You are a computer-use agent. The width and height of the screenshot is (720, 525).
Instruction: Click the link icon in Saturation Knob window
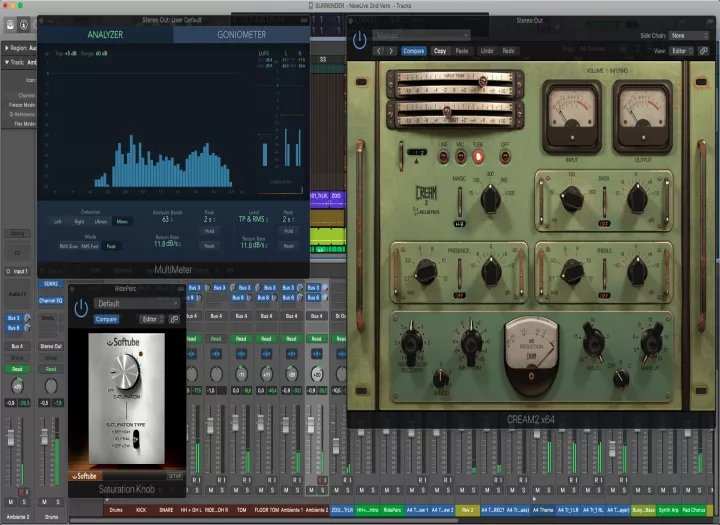174,319
